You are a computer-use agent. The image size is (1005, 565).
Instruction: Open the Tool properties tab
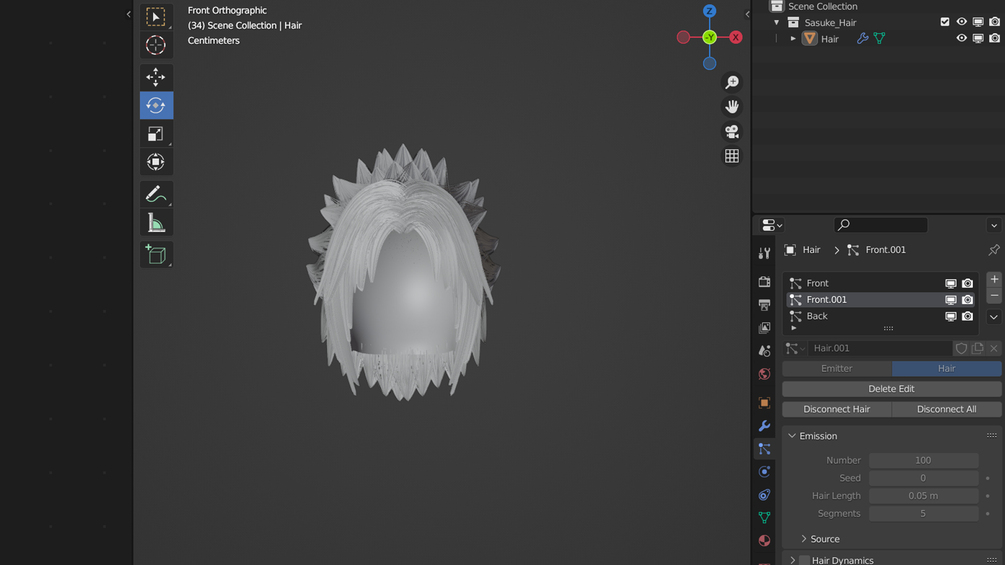[x=764, y=253]
